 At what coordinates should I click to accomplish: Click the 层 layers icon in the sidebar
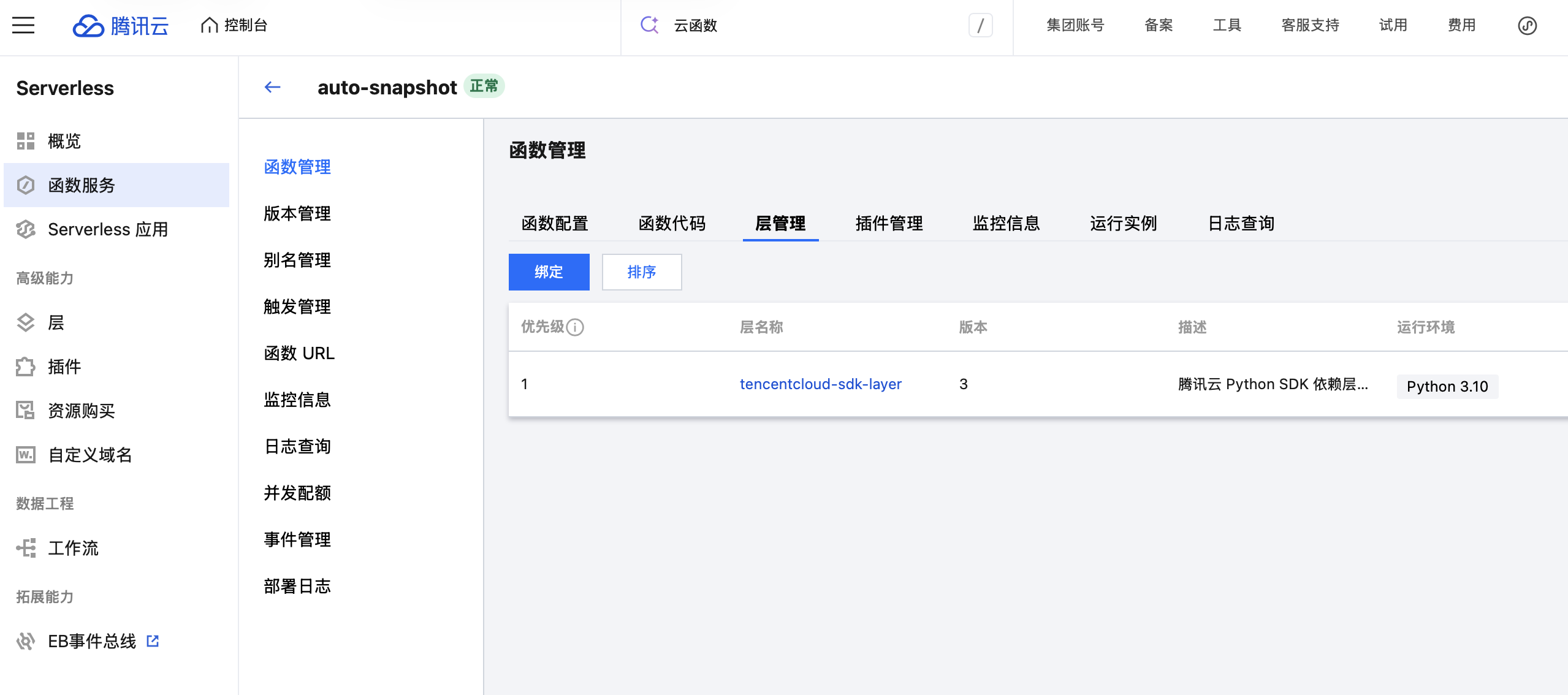25,322
